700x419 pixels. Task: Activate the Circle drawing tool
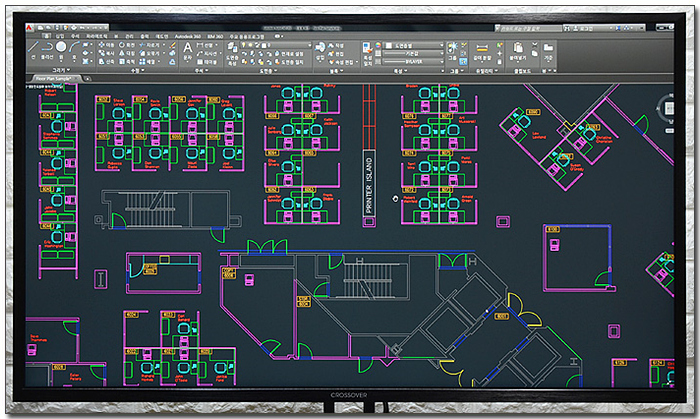pos(62,47)
